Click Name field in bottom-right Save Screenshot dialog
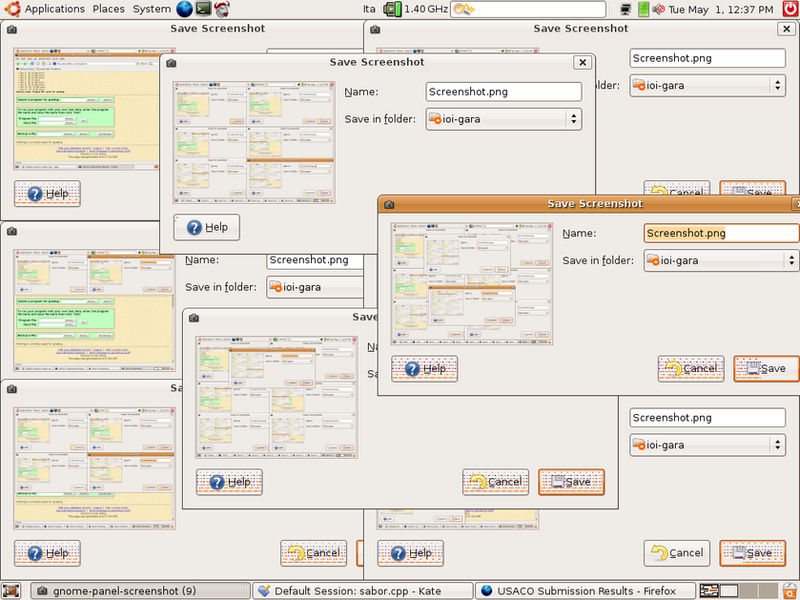 click(707, 418)
